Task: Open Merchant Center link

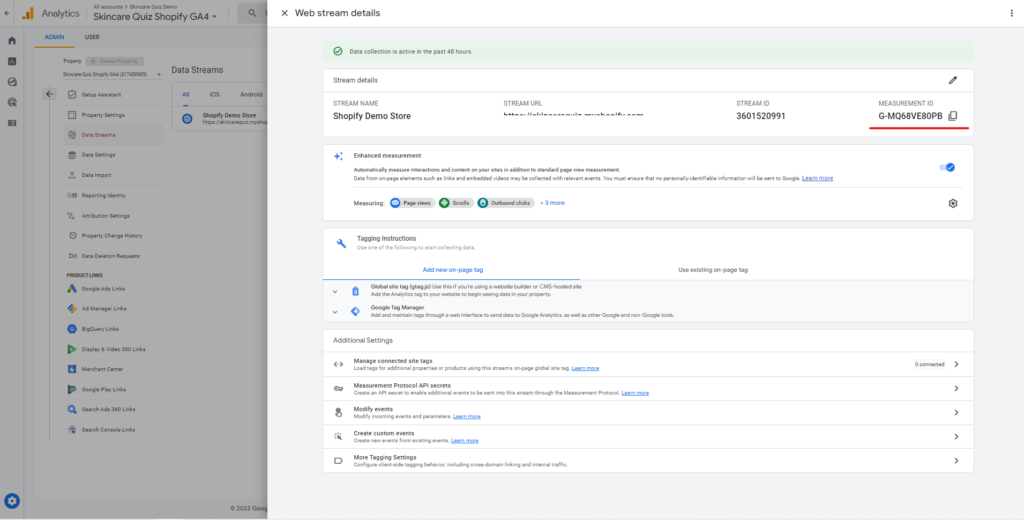Action: pos(114,369)
